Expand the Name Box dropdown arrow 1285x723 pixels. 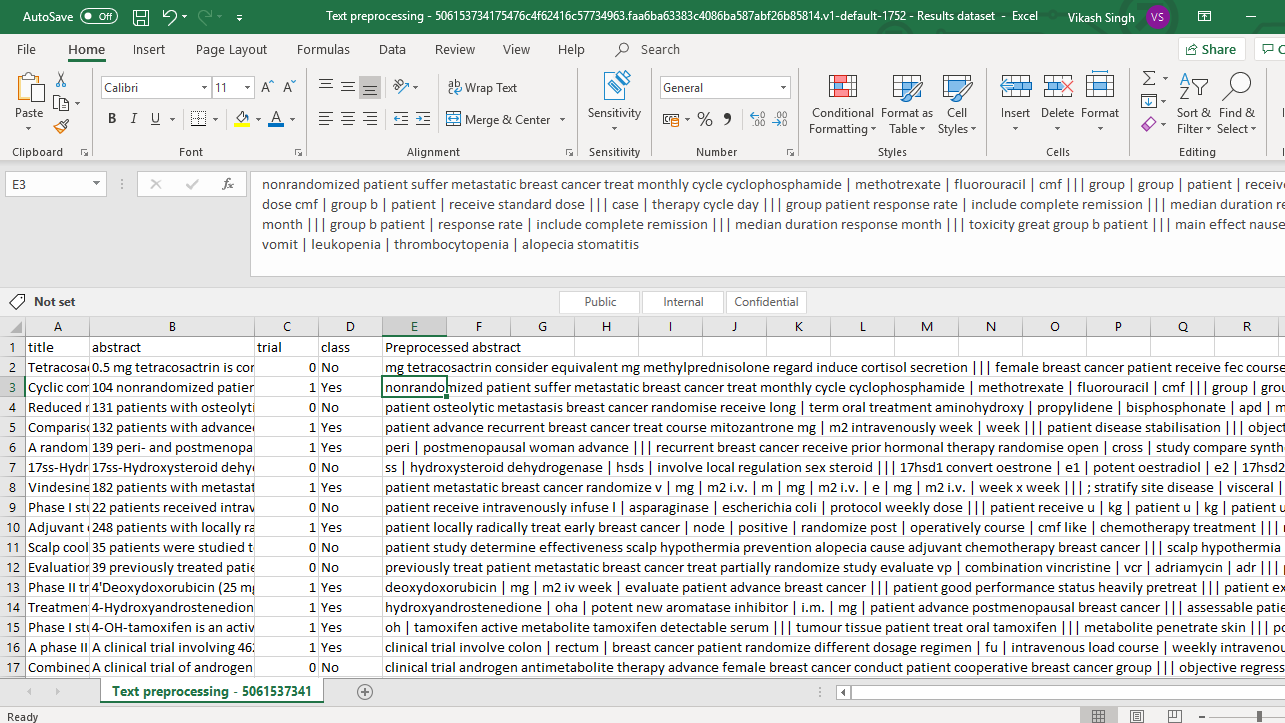coord(96,184)
